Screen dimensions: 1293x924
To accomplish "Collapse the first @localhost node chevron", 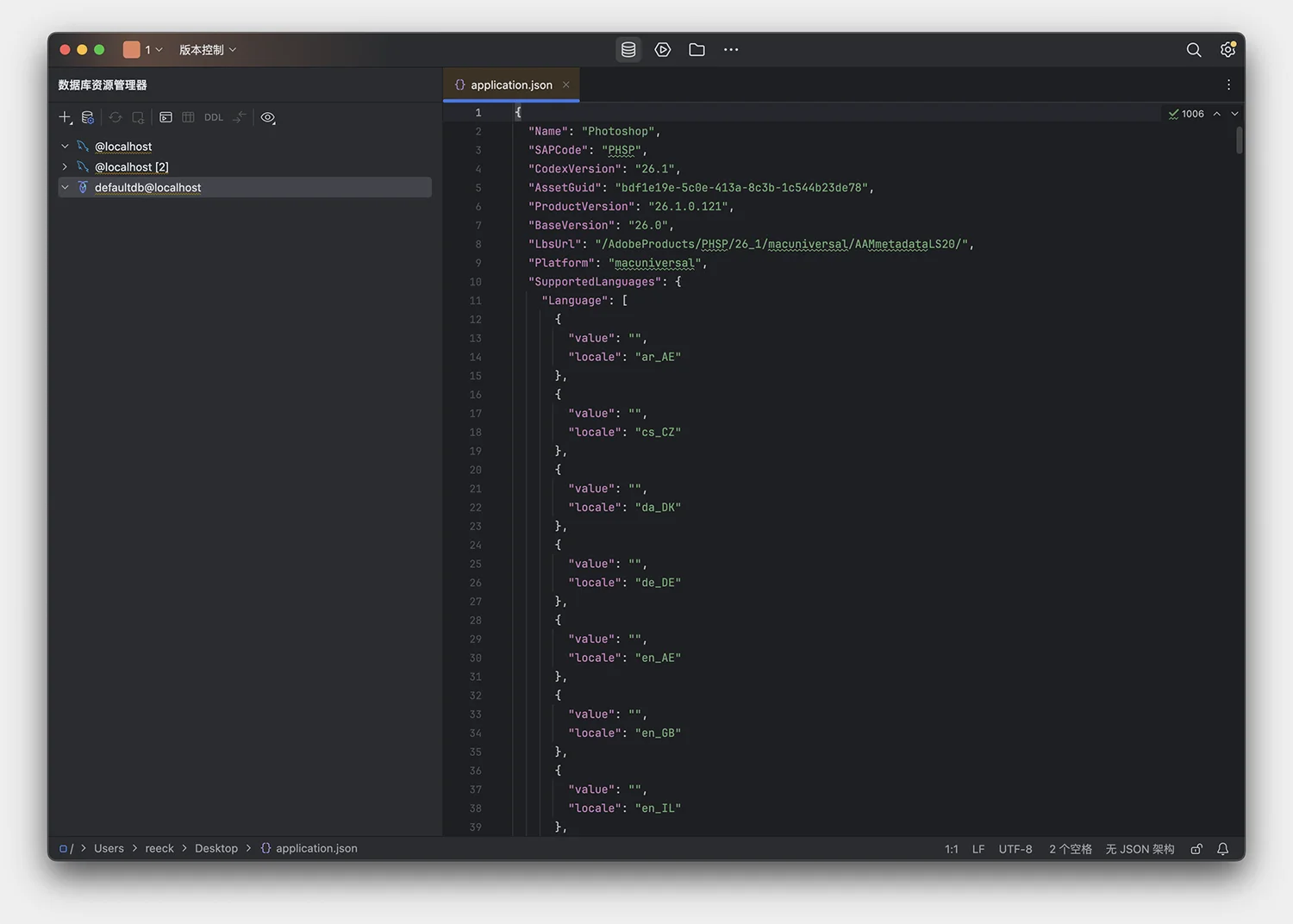I will [x=65, y=147].
